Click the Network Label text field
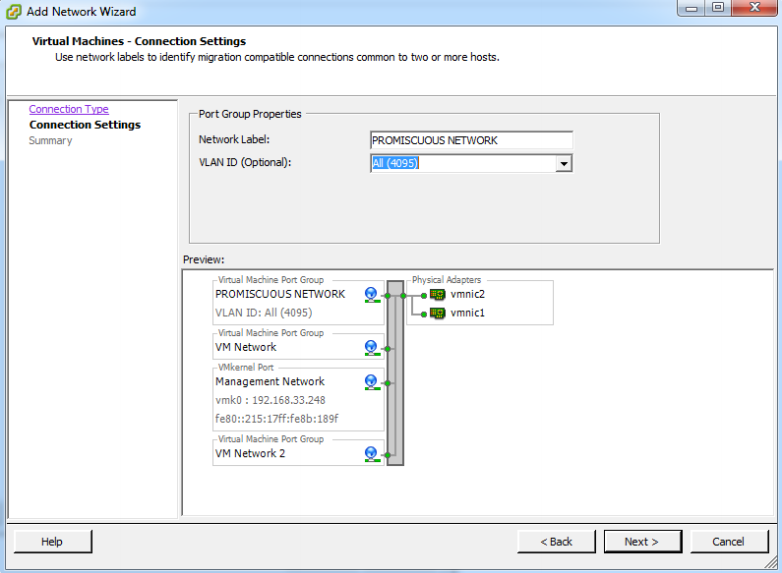 click(x=471, y=141)
